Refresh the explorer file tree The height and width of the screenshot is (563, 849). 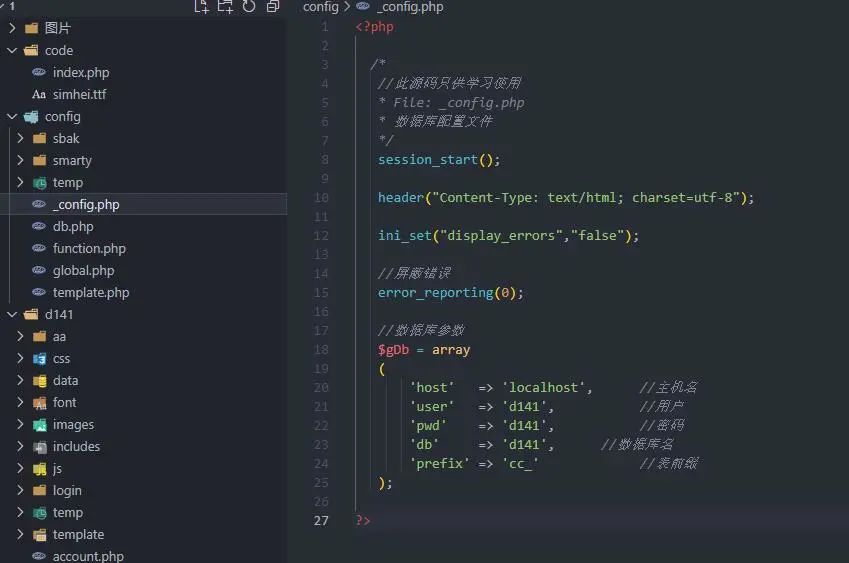248,7
